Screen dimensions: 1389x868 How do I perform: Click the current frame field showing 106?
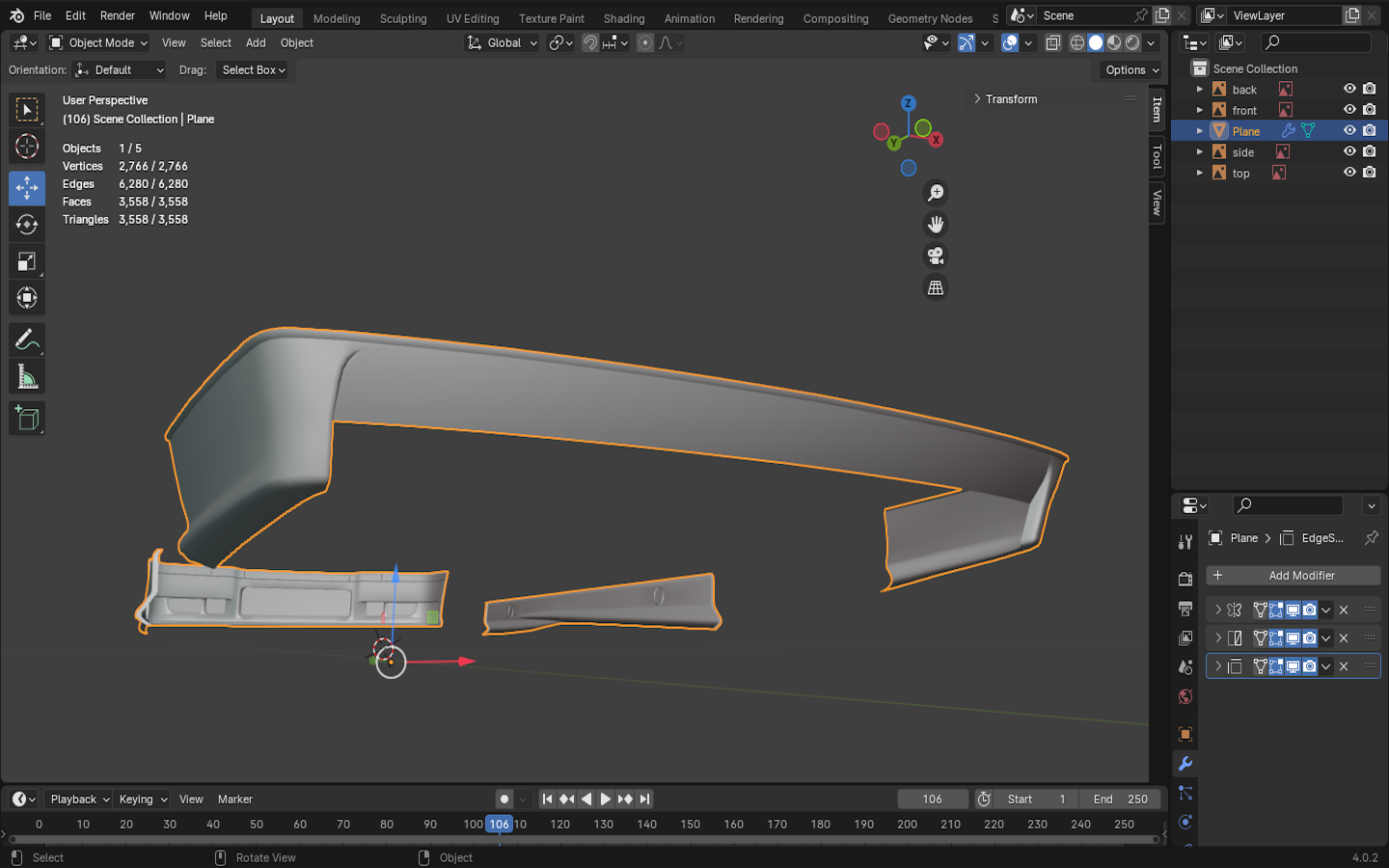point(933,799)
